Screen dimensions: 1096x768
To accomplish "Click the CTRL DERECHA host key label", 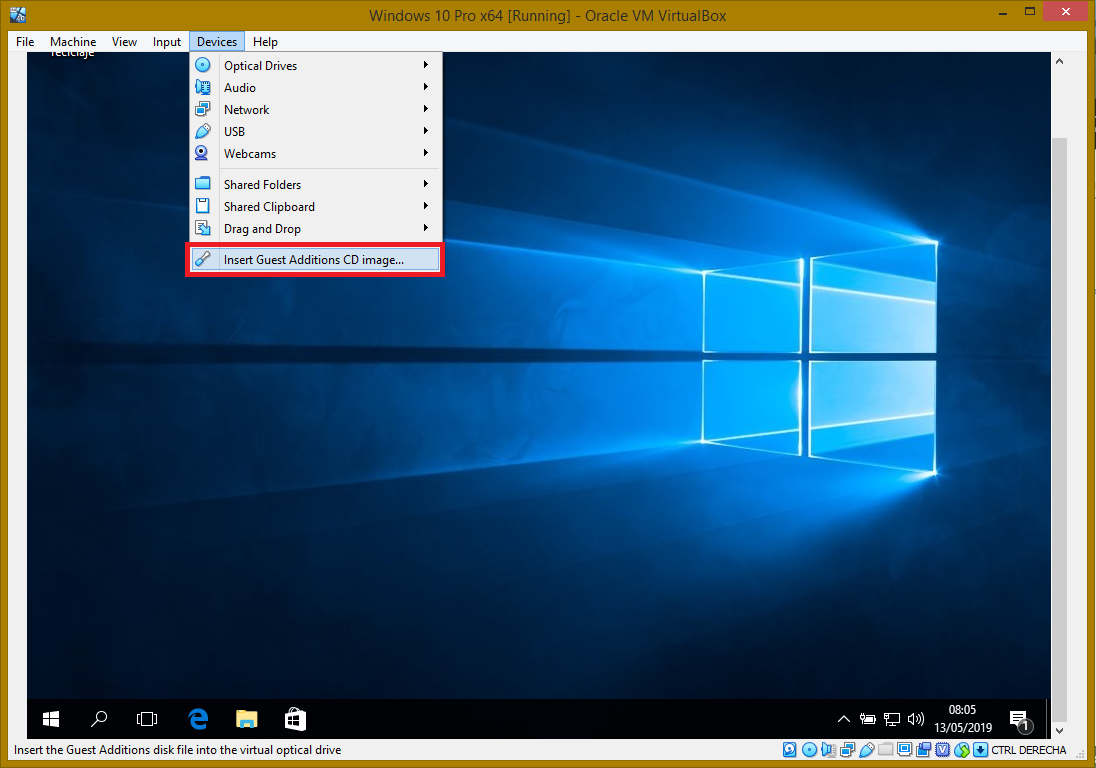I will point(1029,750).
